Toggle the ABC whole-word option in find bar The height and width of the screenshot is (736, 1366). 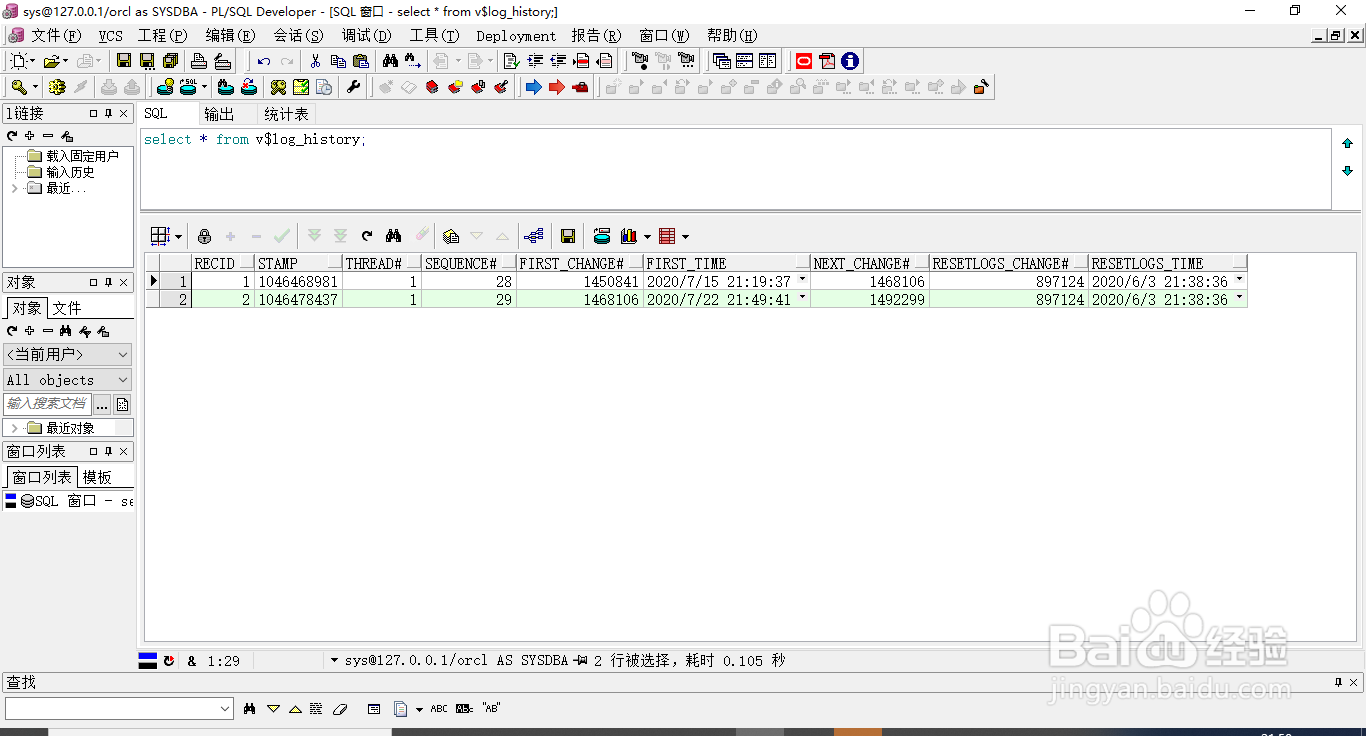tap(438, 708)
